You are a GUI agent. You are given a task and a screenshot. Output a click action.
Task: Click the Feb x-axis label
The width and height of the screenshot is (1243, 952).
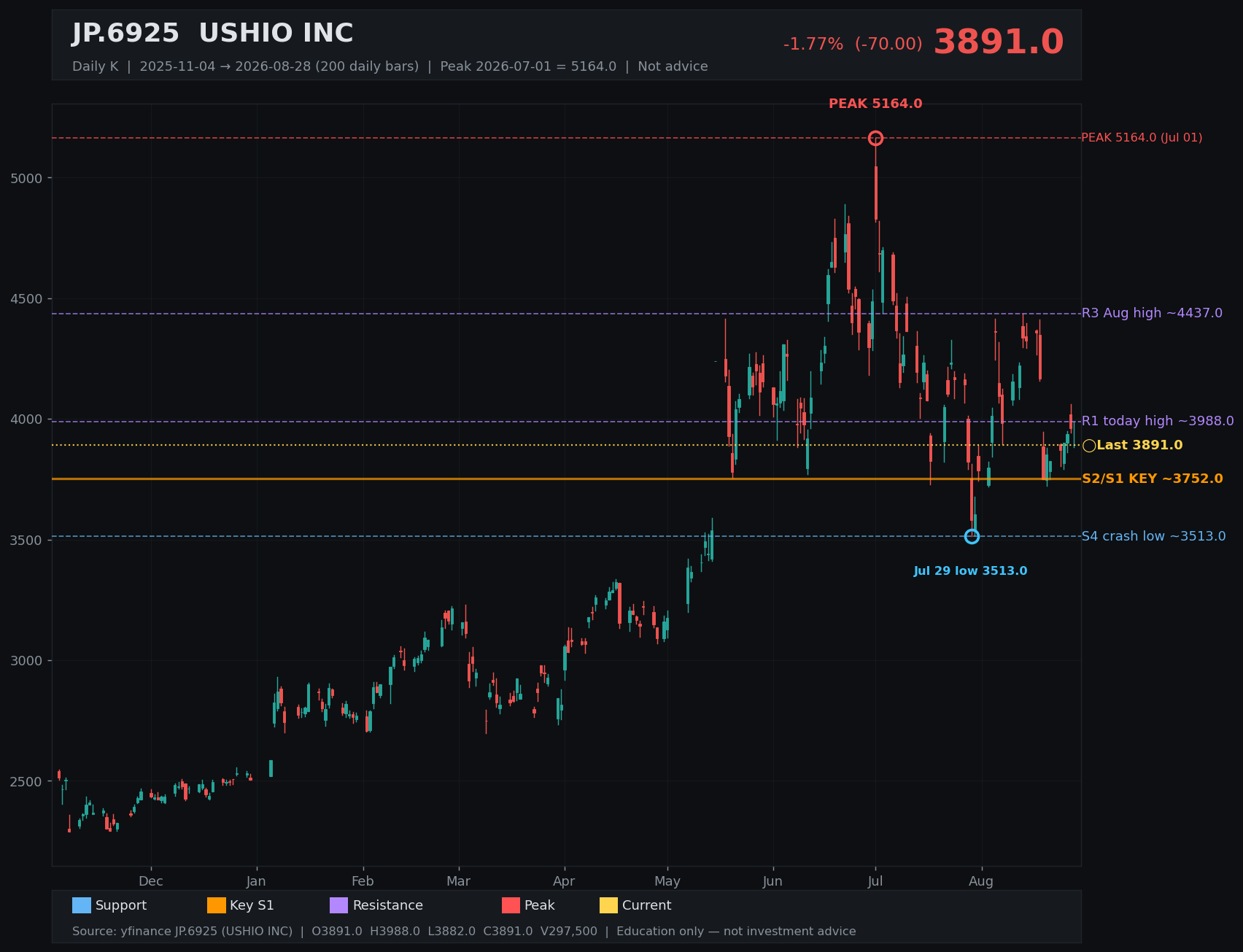click(x=363, y=881)
